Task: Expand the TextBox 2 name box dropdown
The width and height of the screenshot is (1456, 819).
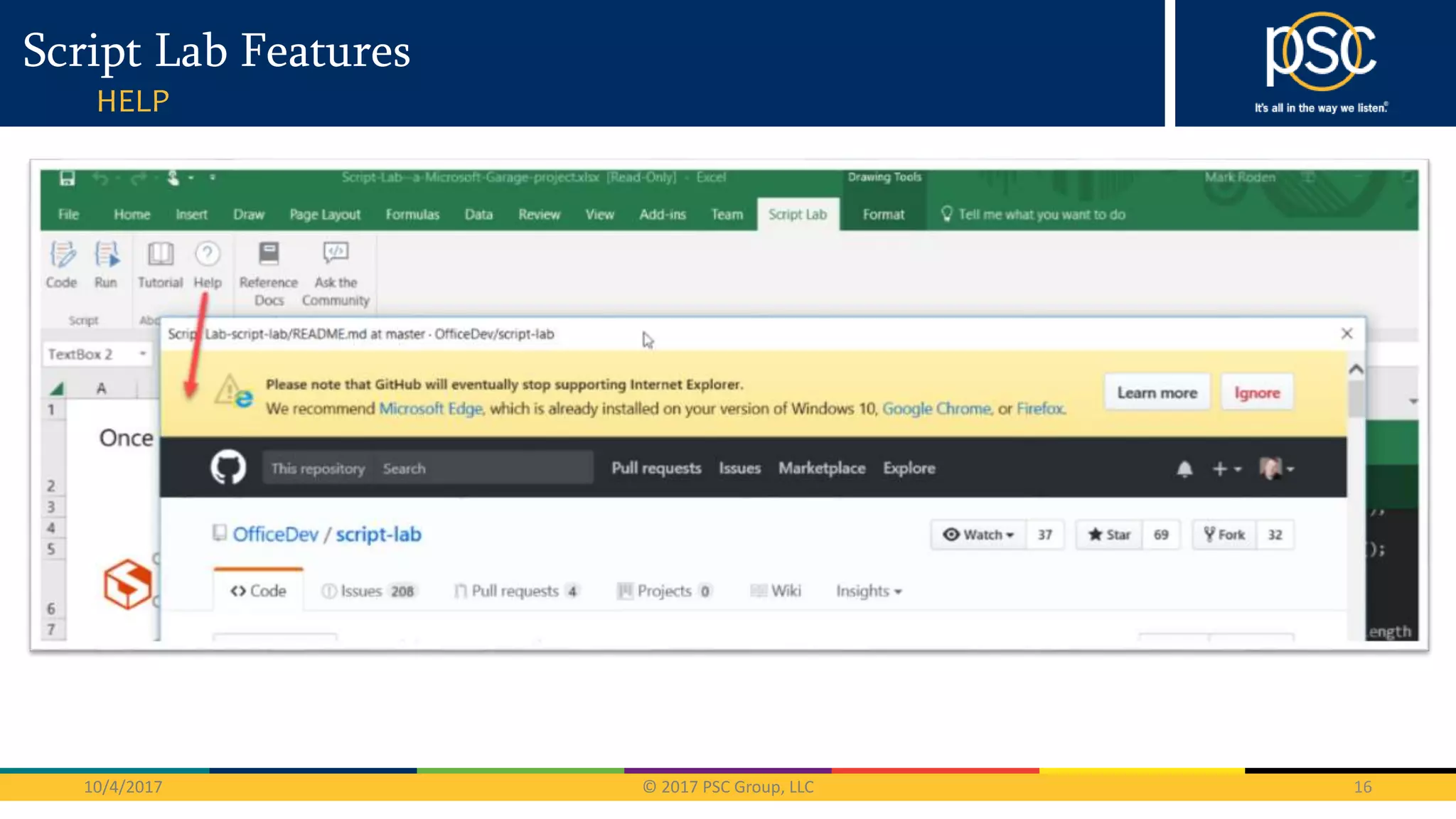Action: pos(143,353)
